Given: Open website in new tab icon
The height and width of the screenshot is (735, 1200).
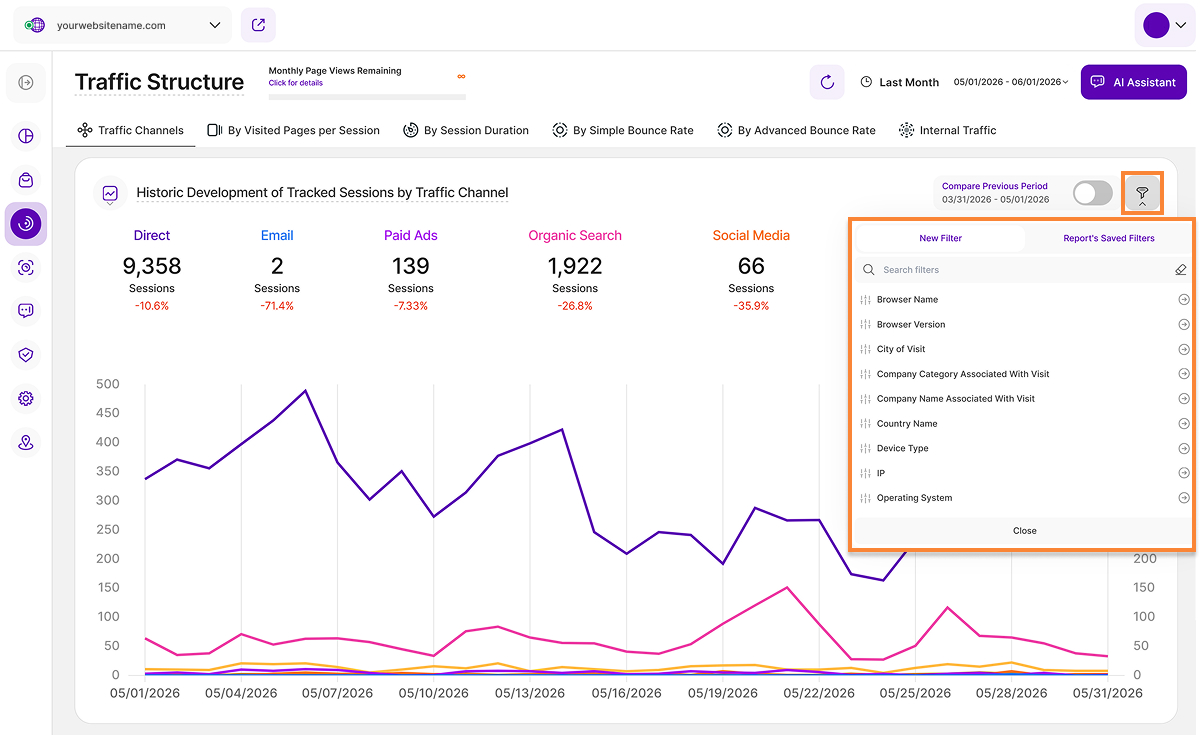Looking at the screenshot, I should tap(258, 25).
